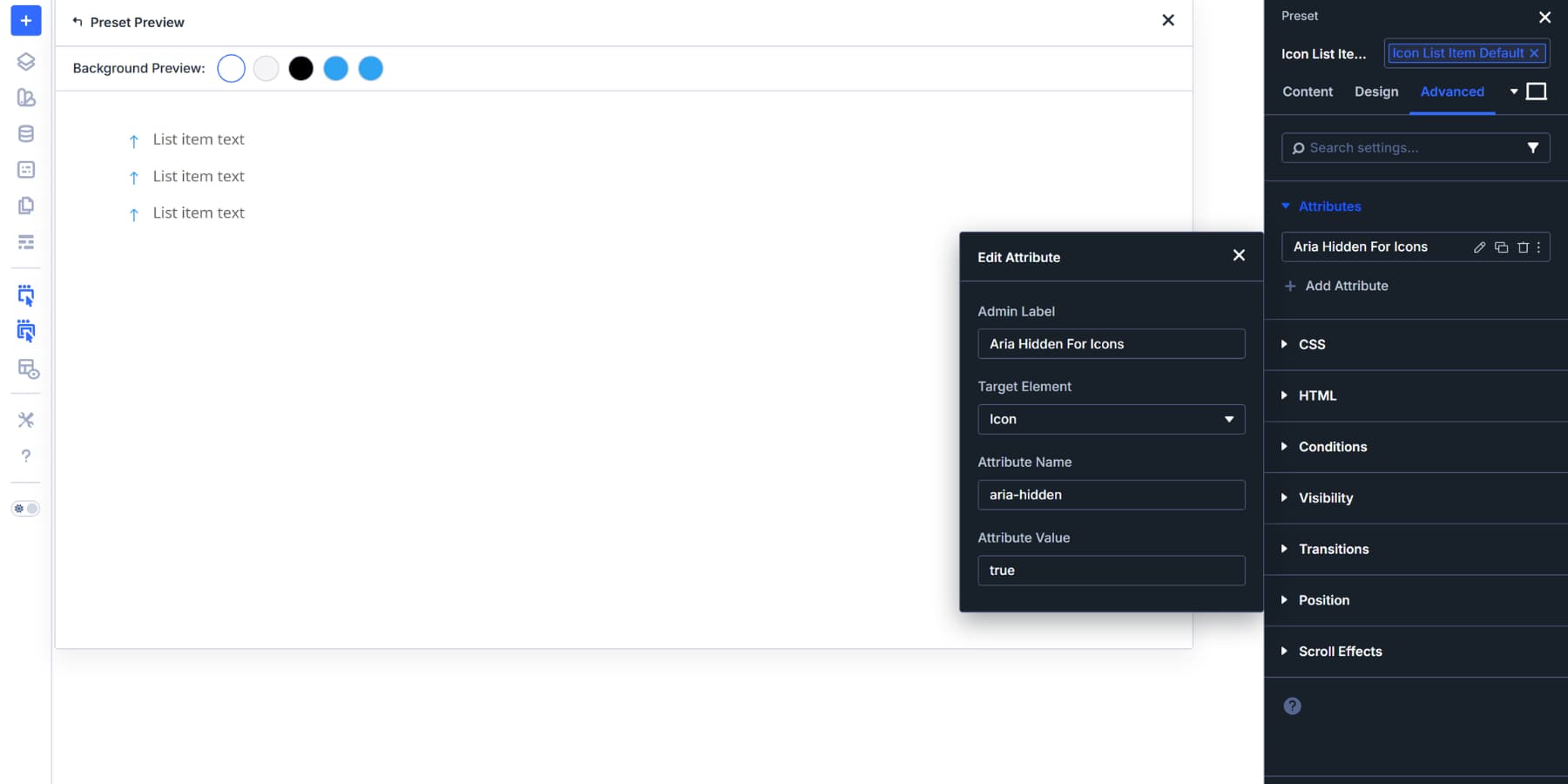Viewport: 1568px width, 784px height.
Task: Click the Preset Preview back arrow
Action: [78, 22]
